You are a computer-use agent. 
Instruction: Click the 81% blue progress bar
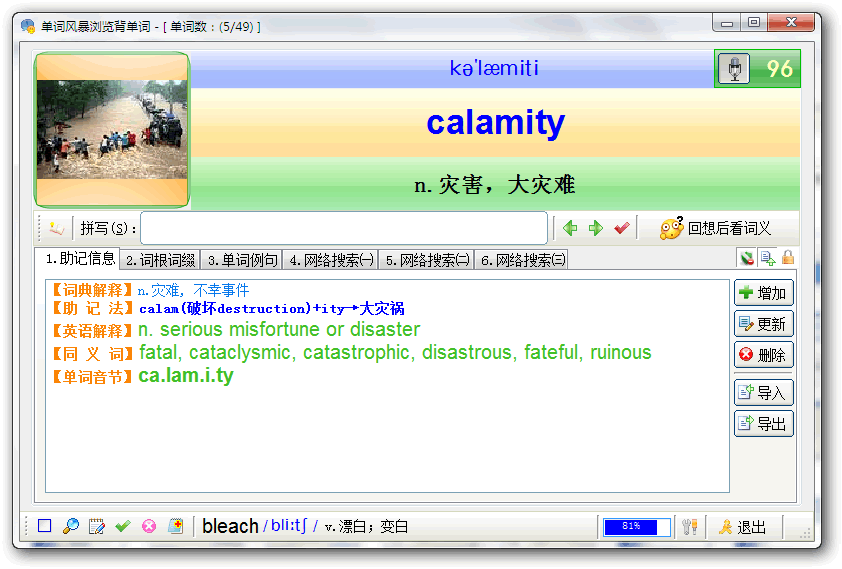[x=637, y=526]
